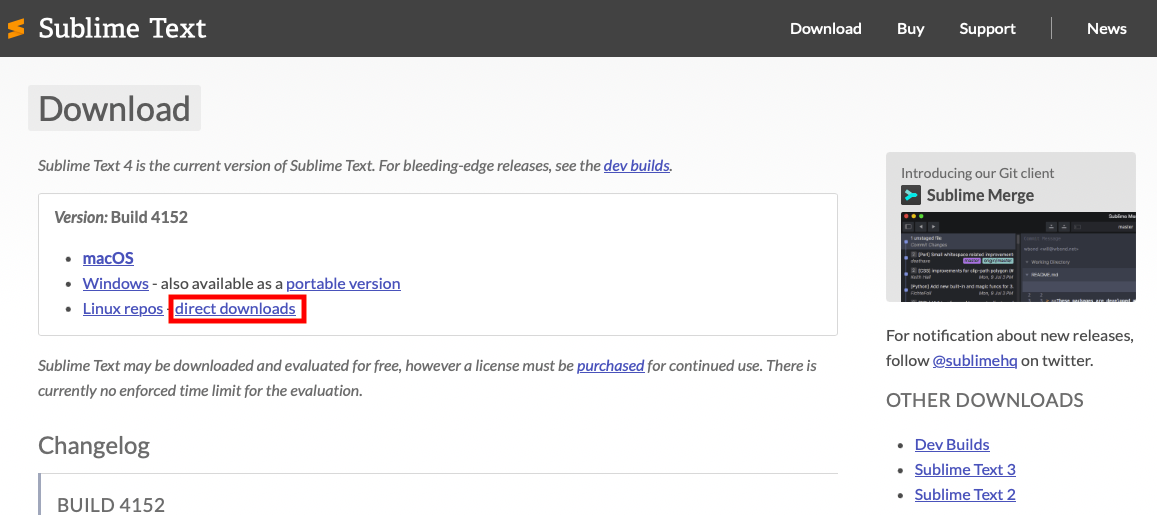
Task: Open the Linux repos link
Action: click(x=122, y=308)
